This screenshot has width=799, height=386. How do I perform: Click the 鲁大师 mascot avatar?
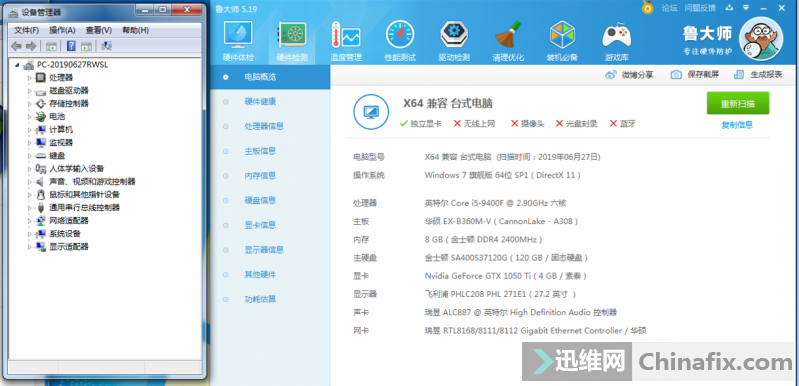click(x=760, y=38)
